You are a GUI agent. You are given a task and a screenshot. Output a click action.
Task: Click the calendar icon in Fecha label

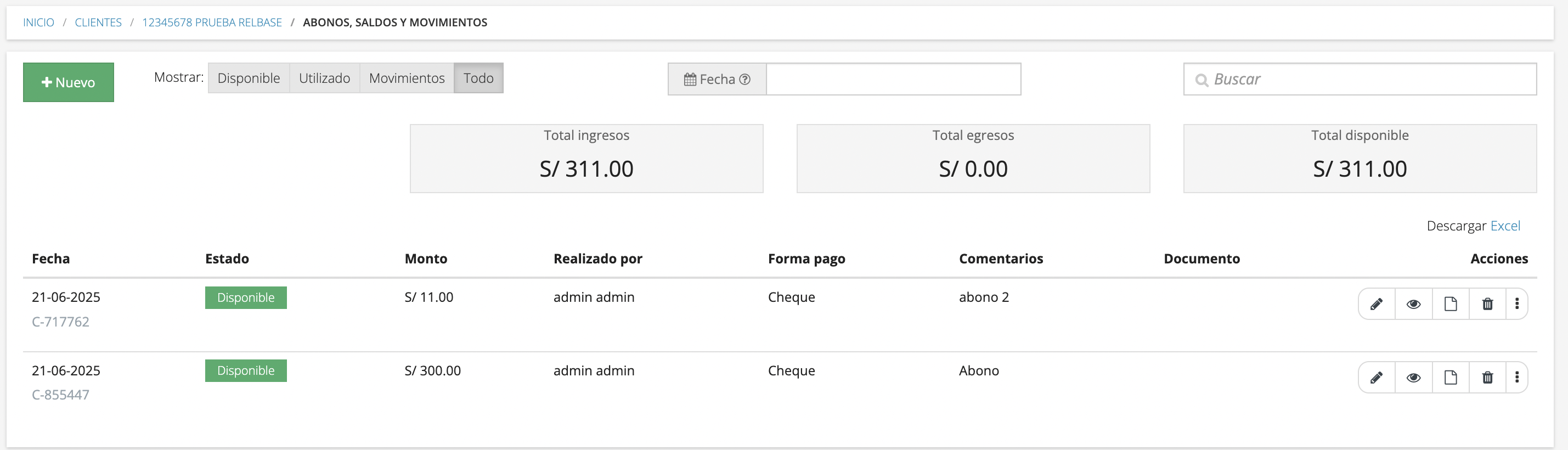(690, 80)
